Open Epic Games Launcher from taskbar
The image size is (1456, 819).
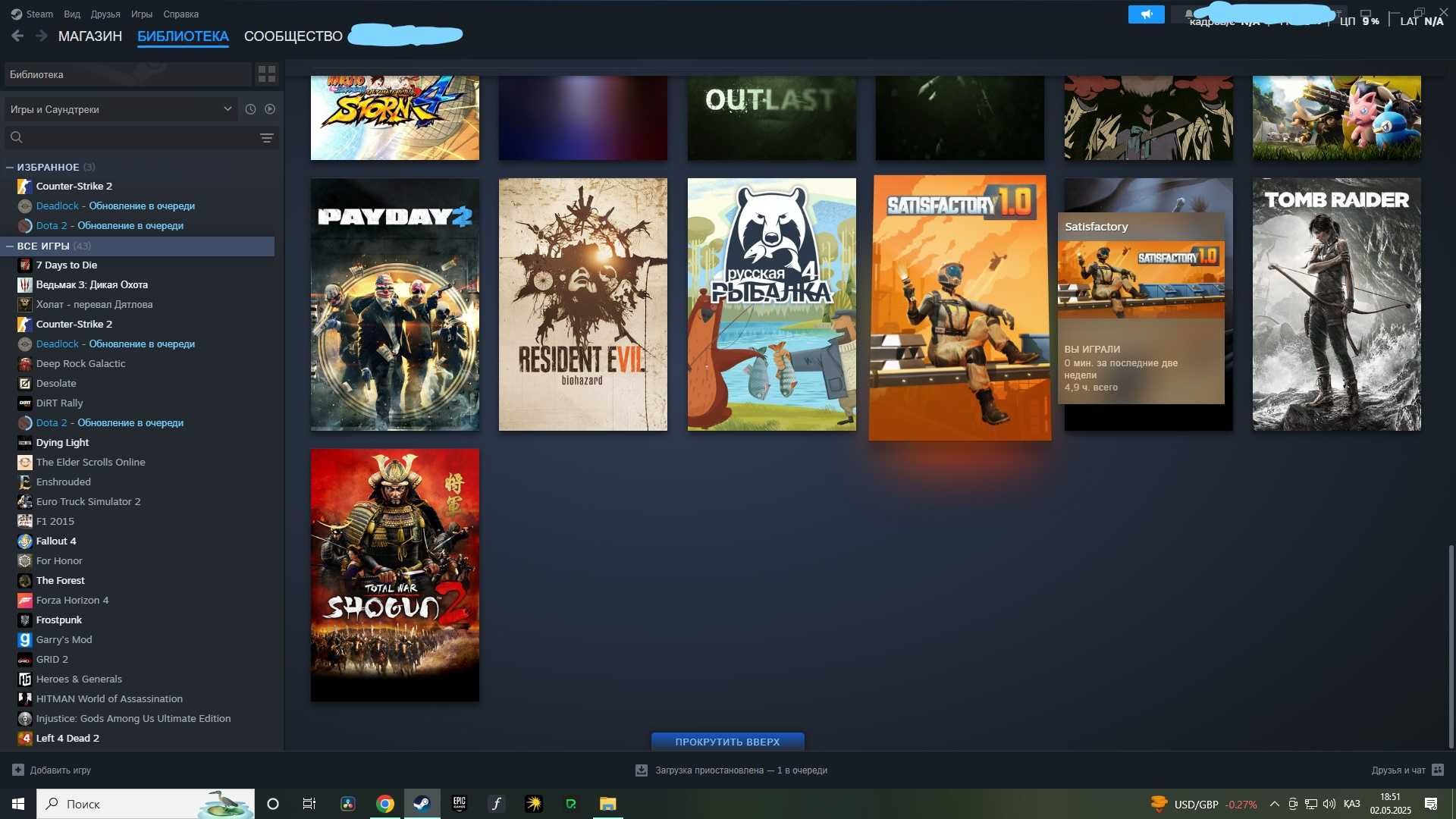pyautogui.click(x=460, y=804)
